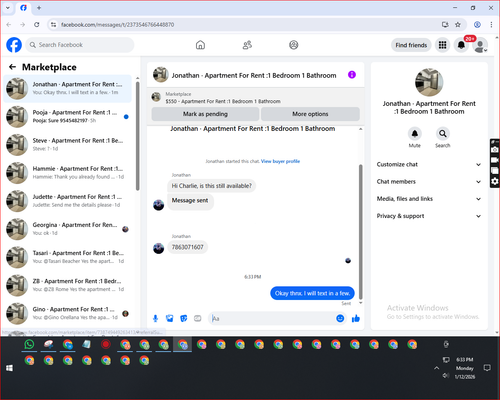
Task: Click the conversation list scrollbar
Action: coord(138,136)
